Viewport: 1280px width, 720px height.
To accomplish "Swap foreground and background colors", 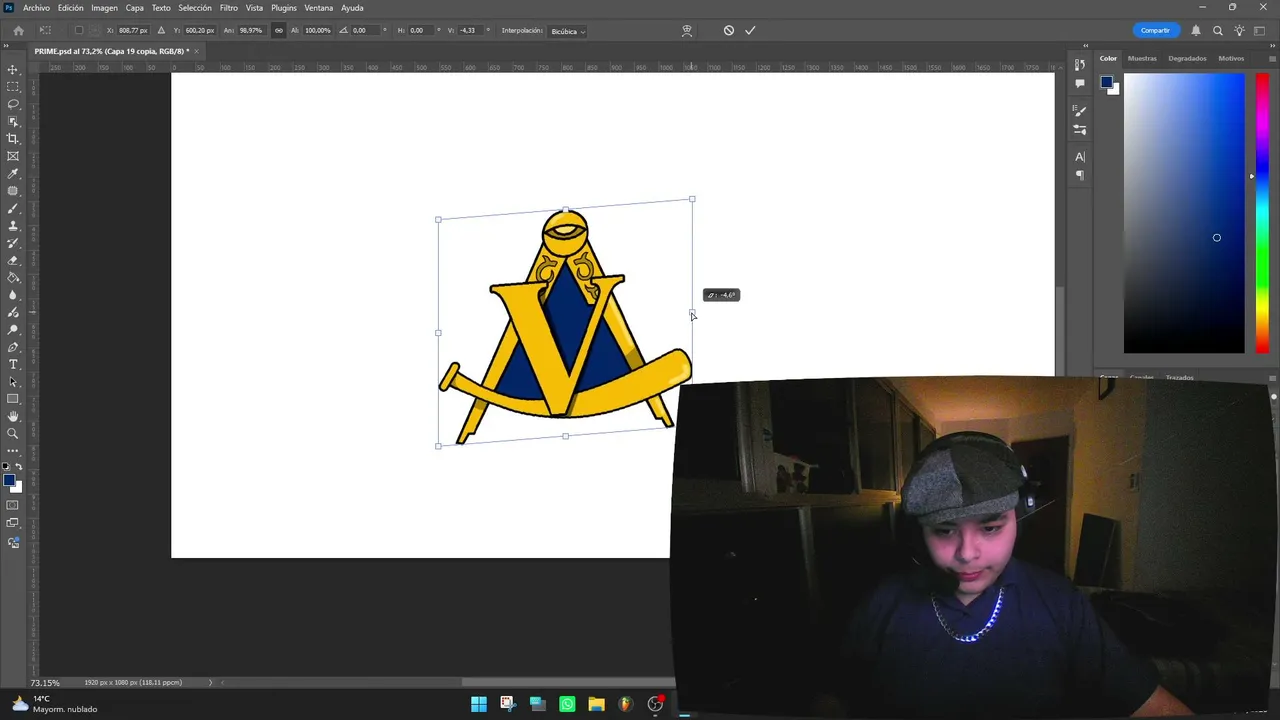I will point(19,467).
